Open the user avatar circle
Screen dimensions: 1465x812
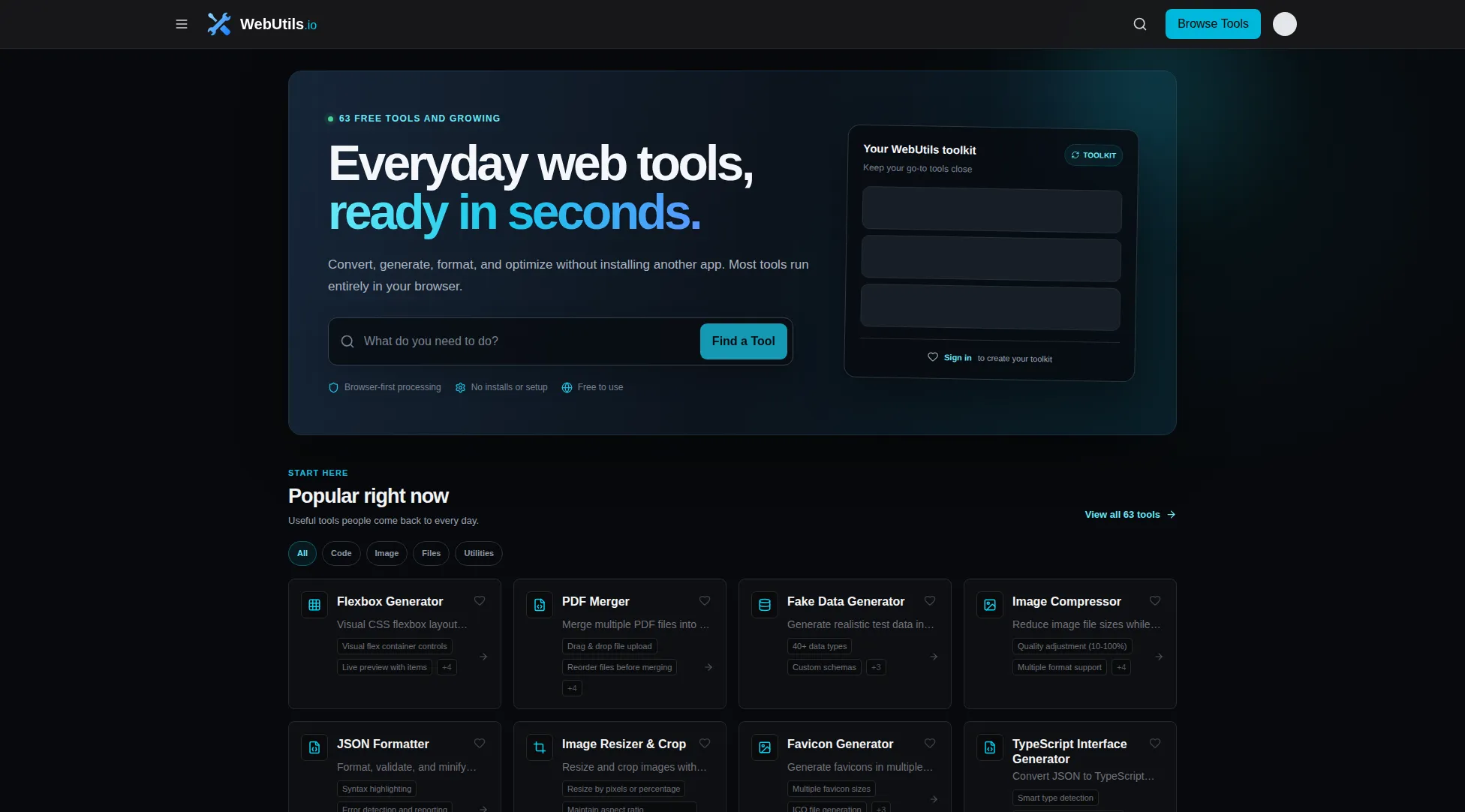pyautogui.click(x=1285, y=24)
